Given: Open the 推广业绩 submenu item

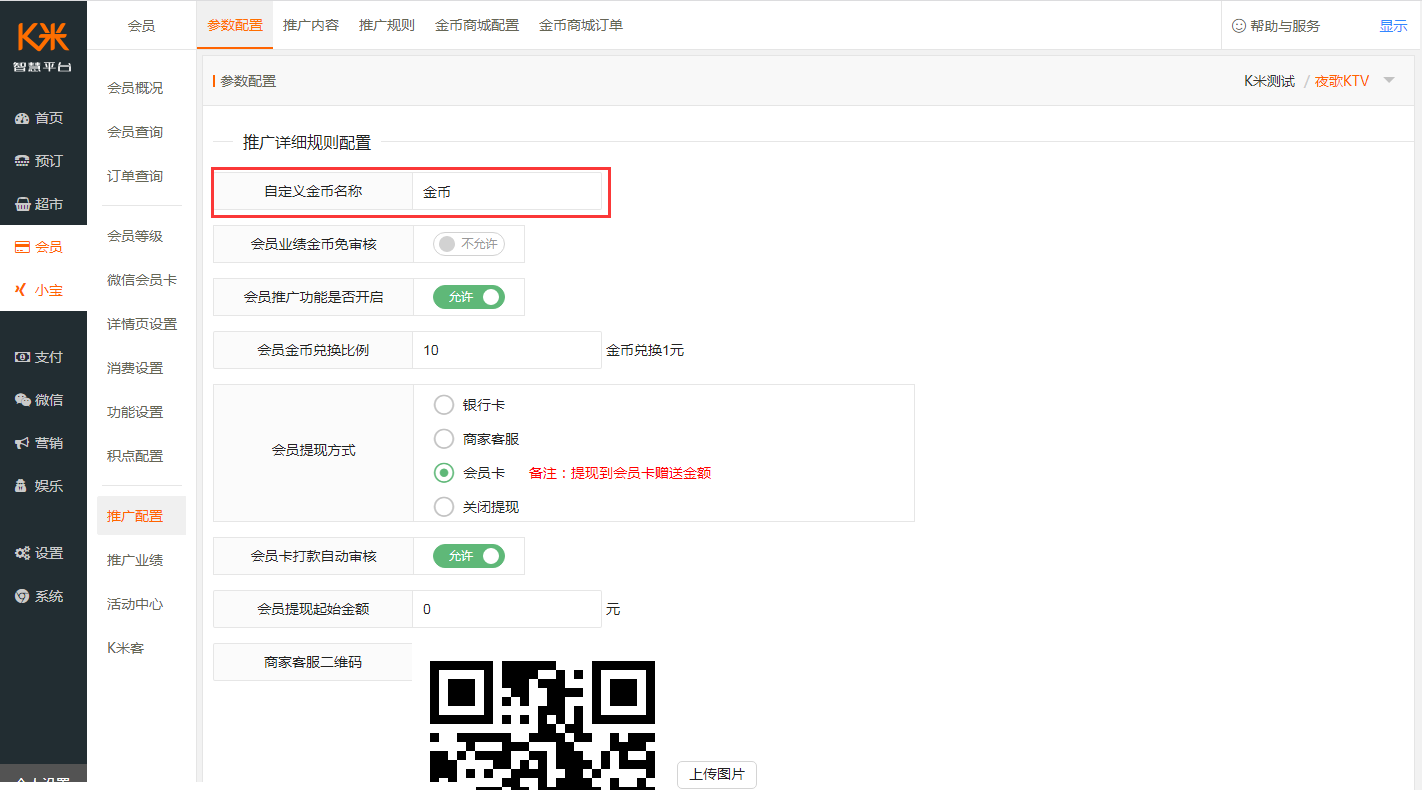Looking at the screenshot, I should point(135,560).
